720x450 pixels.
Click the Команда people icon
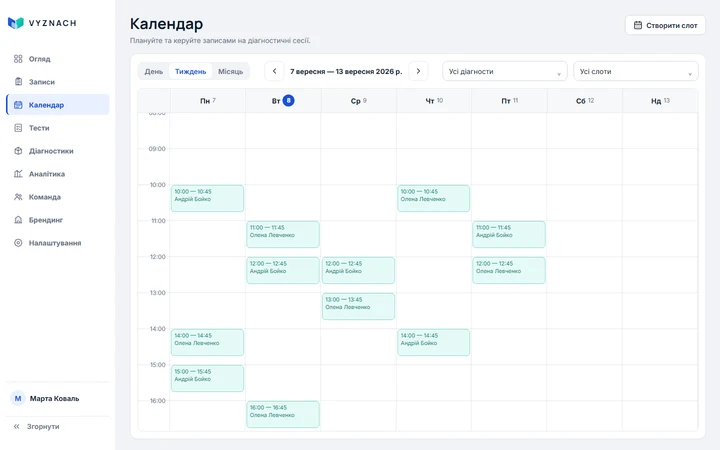click(x=18, y=197)
